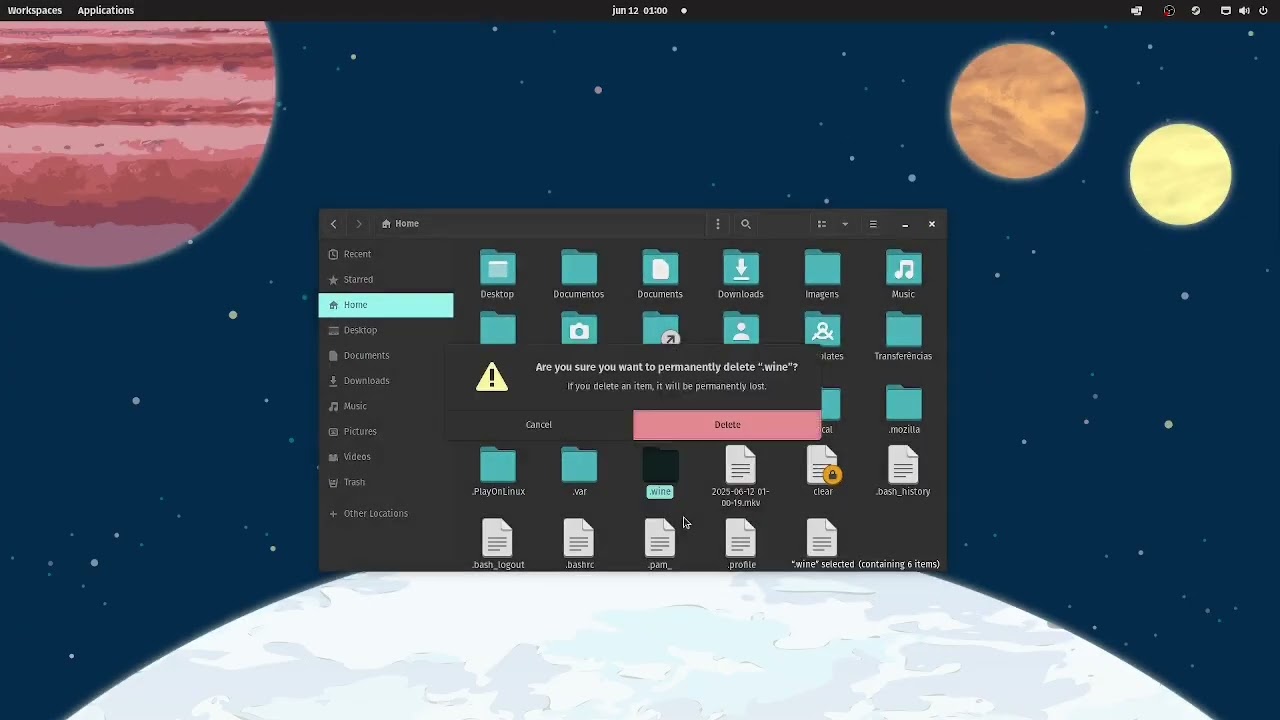Select the Documentos folder
This screenshot has height=720, width=1280.
(579, 268)
